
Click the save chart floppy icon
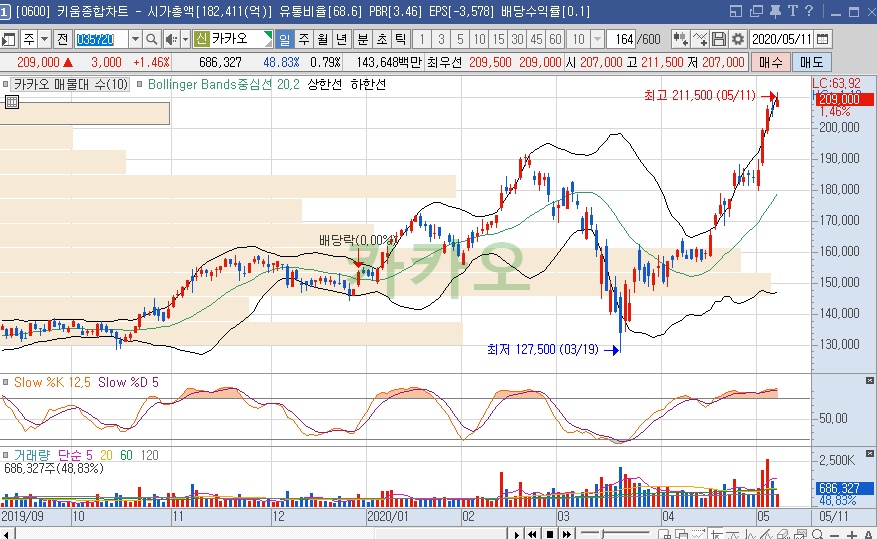[719, 39]
